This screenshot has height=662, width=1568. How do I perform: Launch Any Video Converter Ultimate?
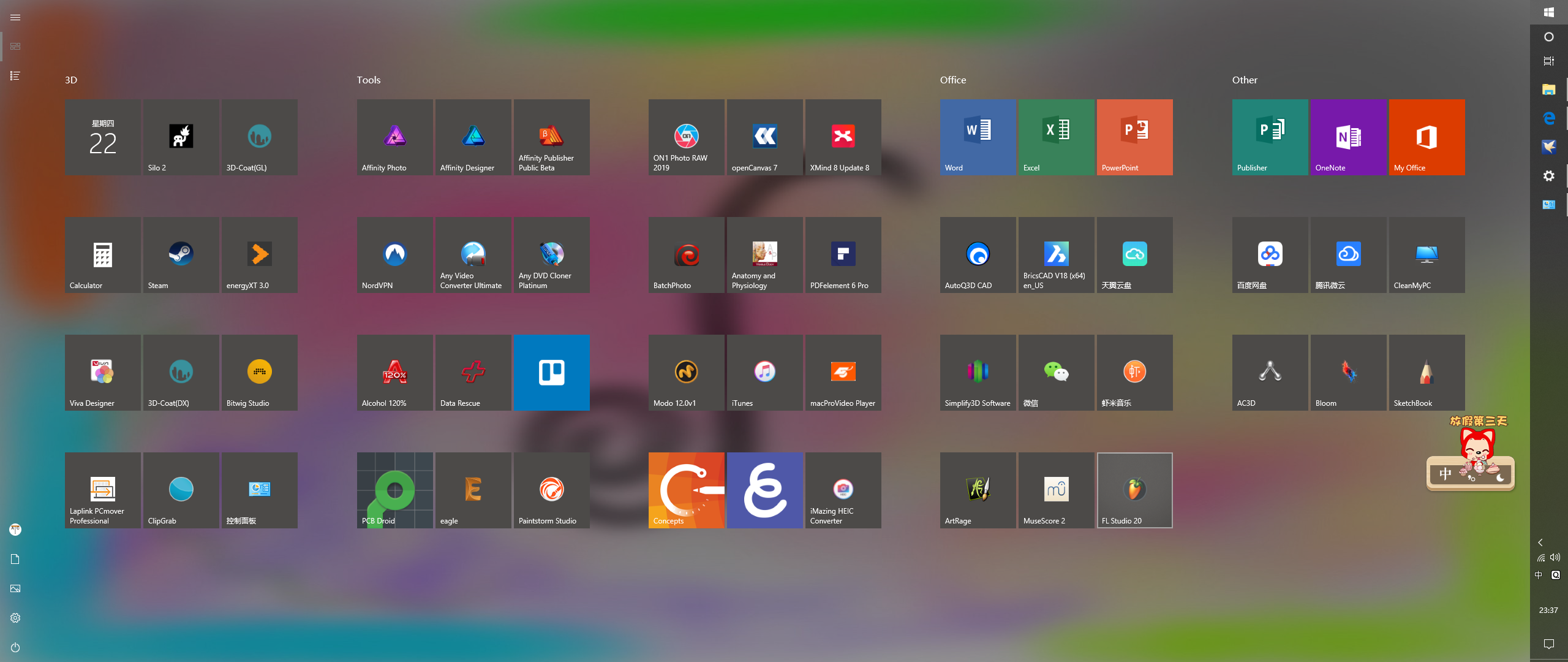[x=473, y=255]
